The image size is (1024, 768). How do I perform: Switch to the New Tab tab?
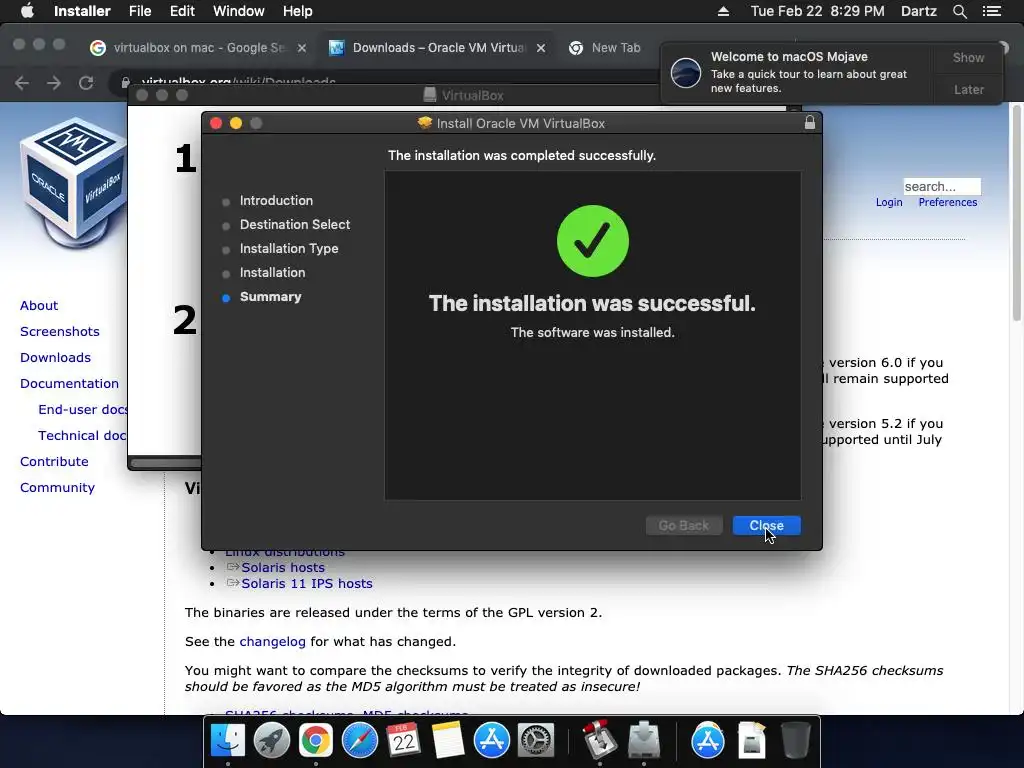607,48
